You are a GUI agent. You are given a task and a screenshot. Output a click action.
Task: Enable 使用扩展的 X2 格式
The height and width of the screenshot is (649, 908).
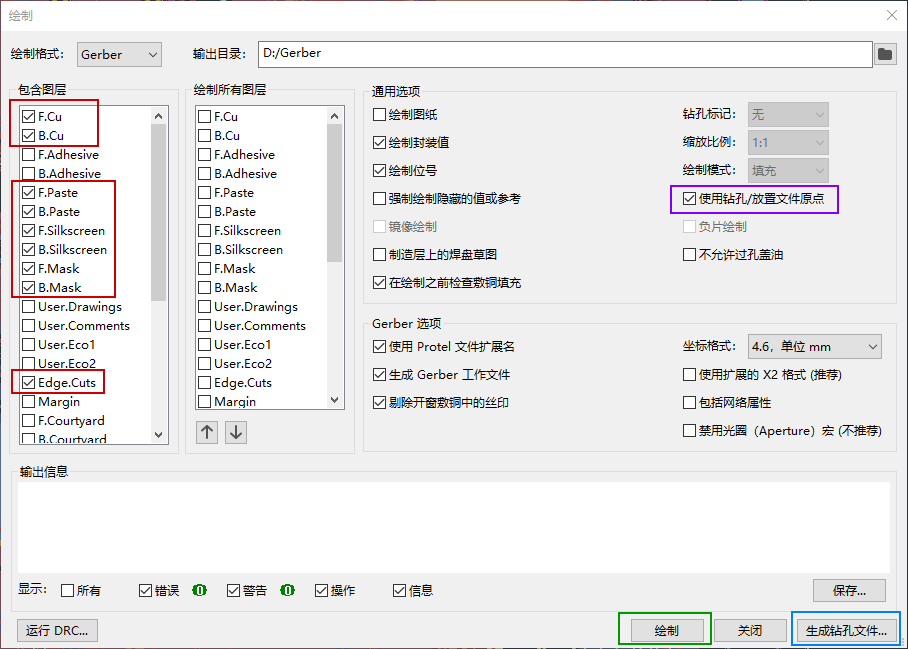689,375
